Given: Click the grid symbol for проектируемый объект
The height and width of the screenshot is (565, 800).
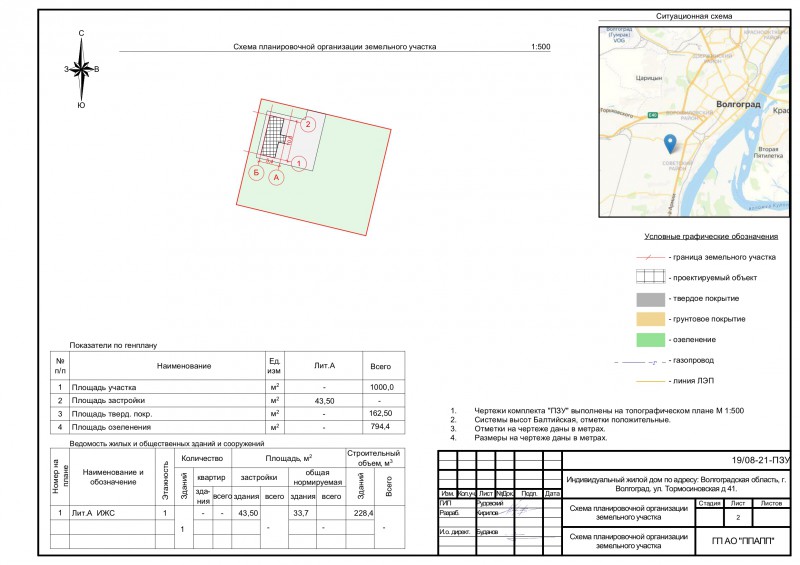Looking at the screenshot, I should click(651, 276).
